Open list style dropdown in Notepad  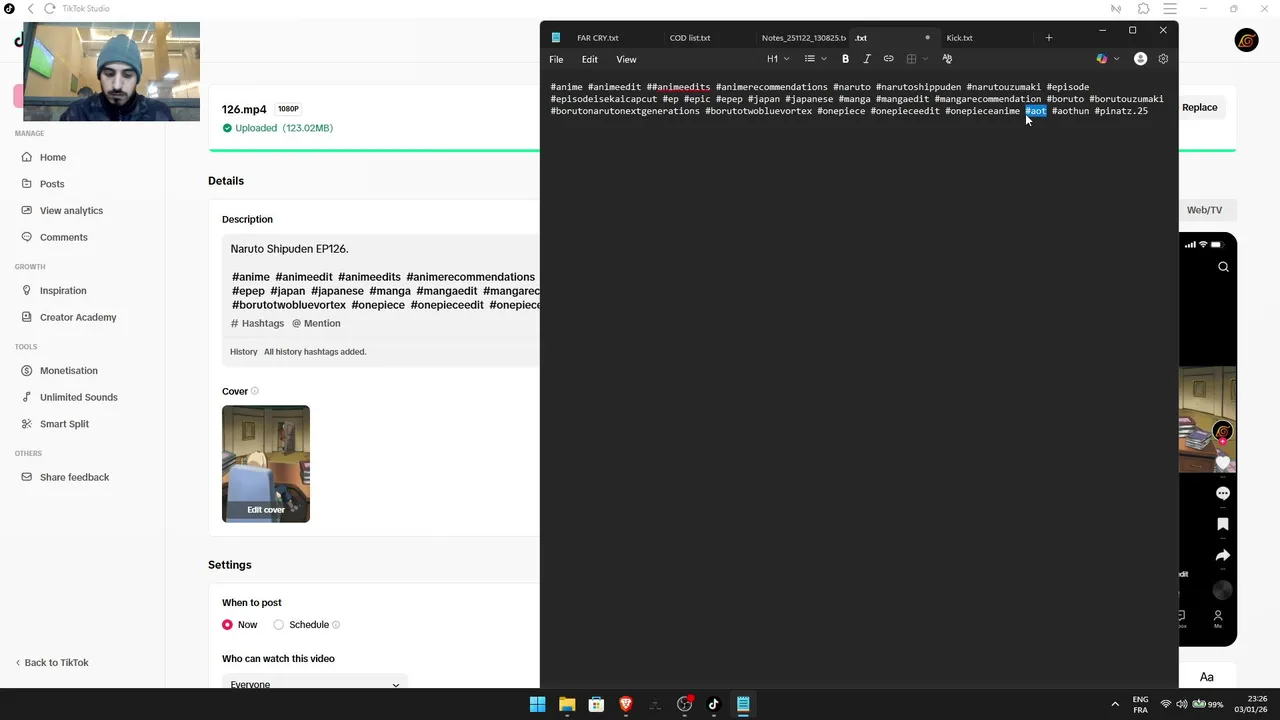815,59
